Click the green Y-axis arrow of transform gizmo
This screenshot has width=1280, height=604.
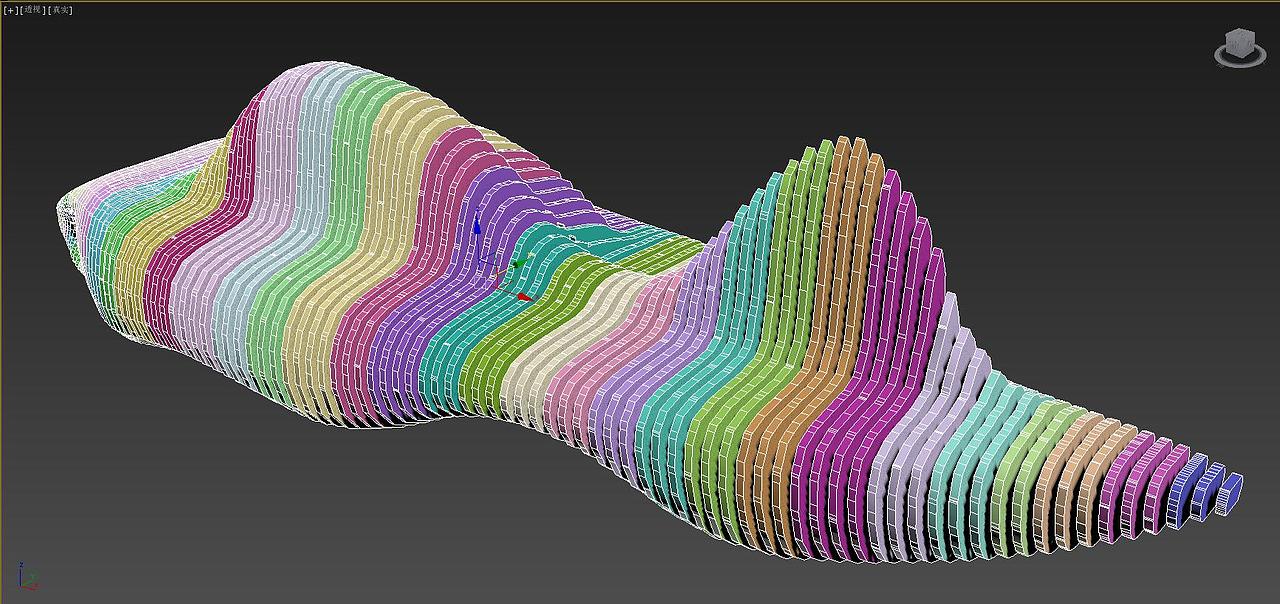click(520, 263)
